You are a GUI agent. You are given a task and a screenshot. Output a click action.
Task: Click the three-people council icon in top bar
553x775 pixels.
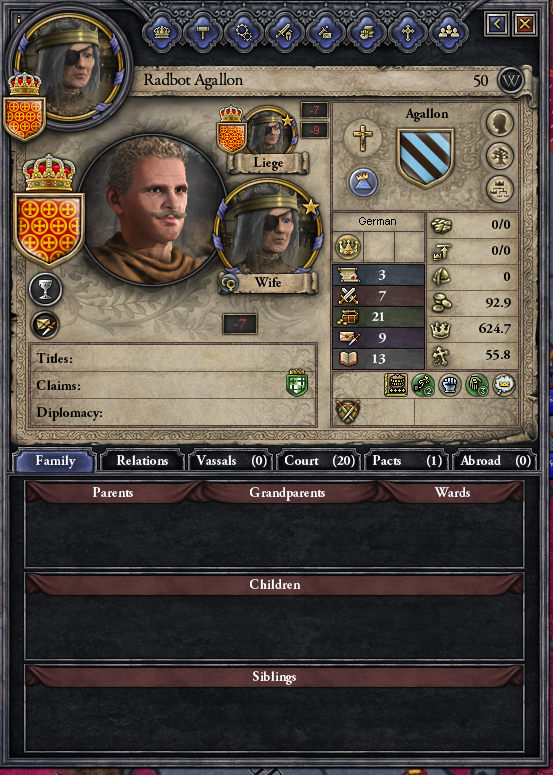tap(448, 33)
